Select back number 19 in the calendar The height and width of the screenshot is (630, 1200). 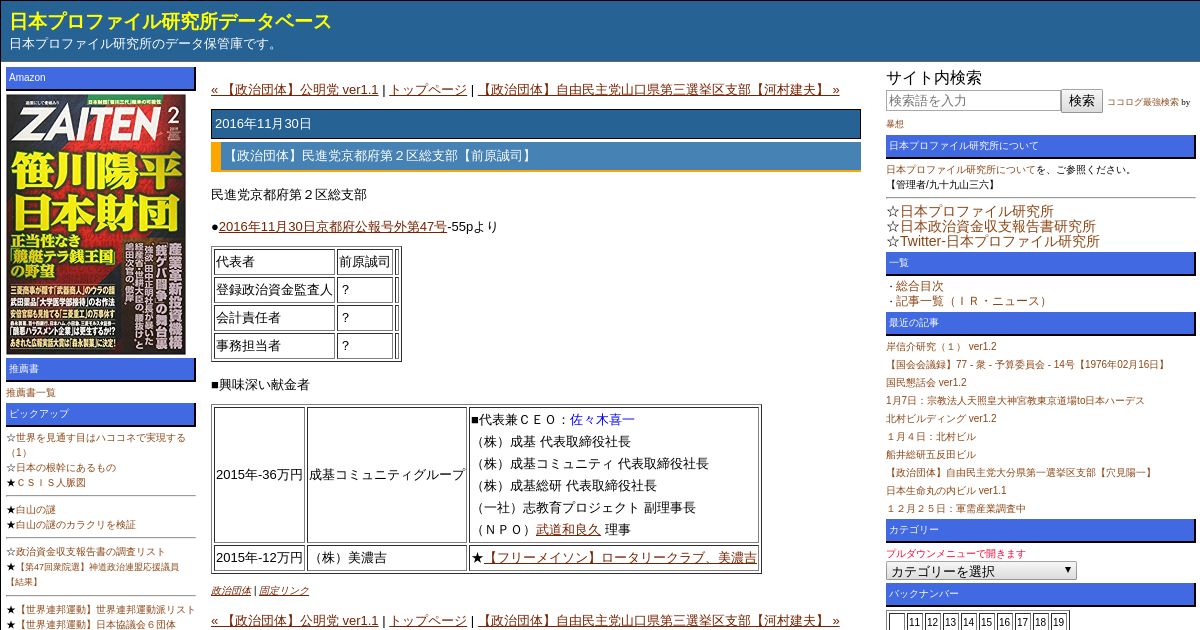(1058, 622)
